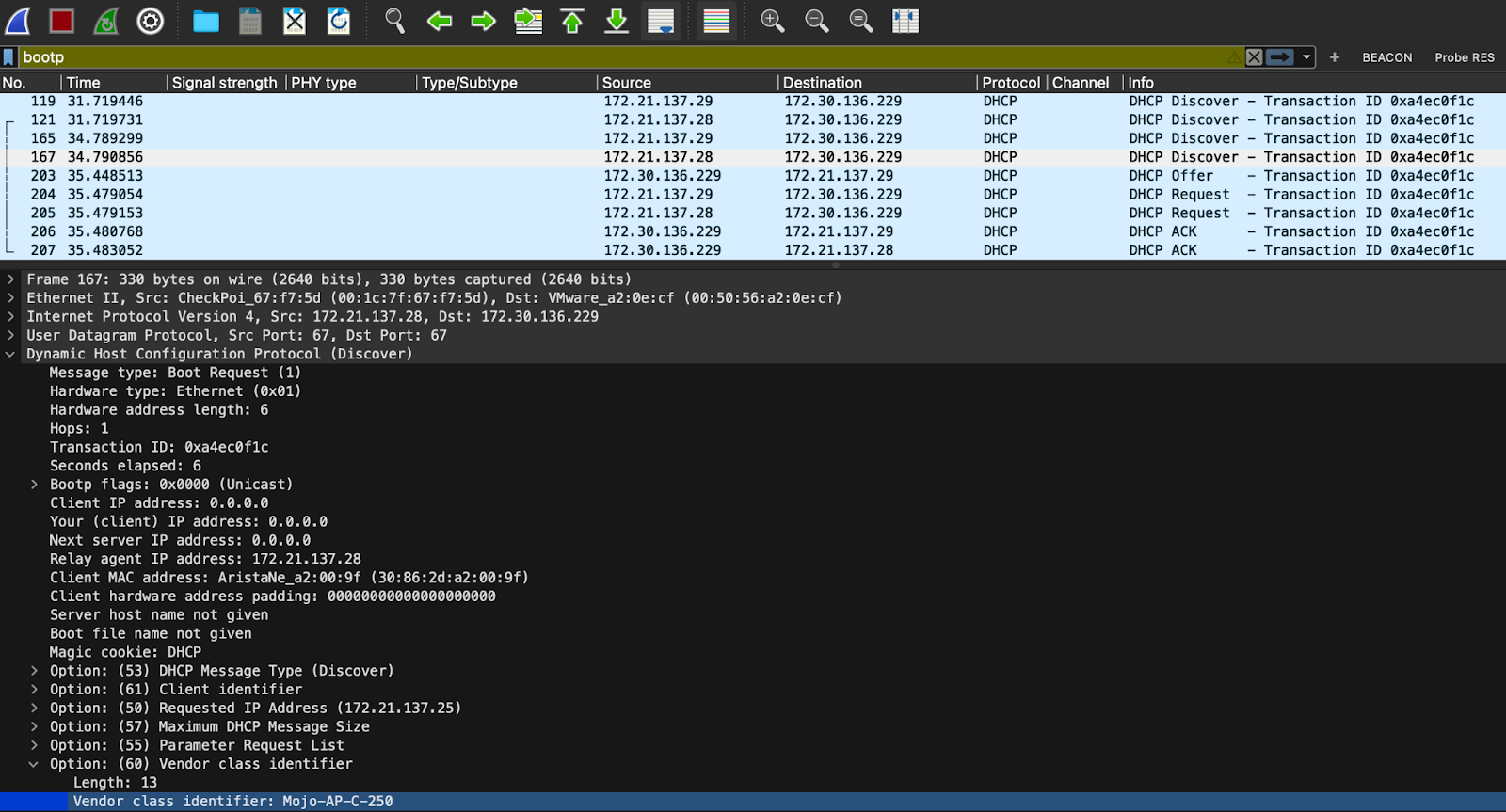Click the Signal strength column header
This screenshot has height=812, width=1506.
pyautogui.click(x=226, y=83)
